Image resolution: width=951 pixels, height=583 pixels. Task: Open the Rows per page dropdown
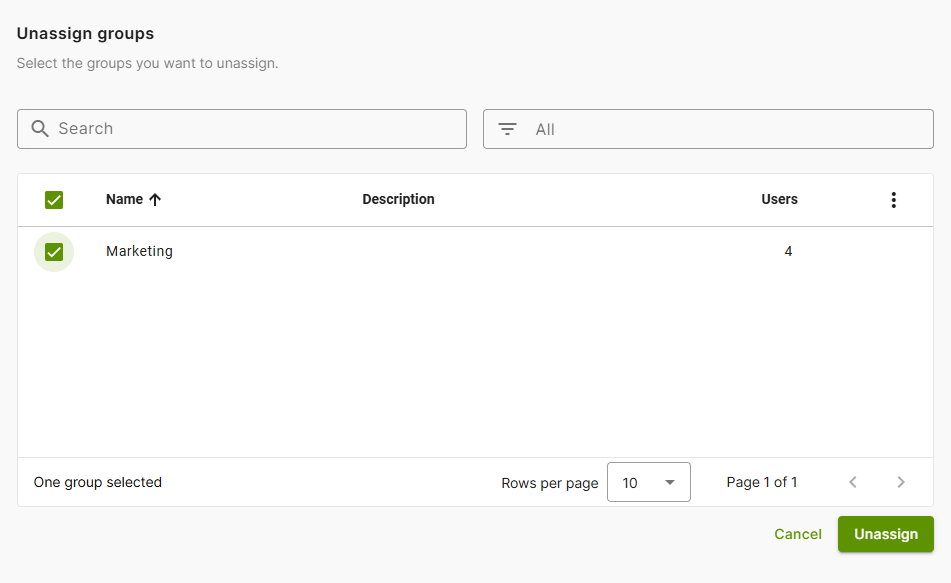pos(649,482)
